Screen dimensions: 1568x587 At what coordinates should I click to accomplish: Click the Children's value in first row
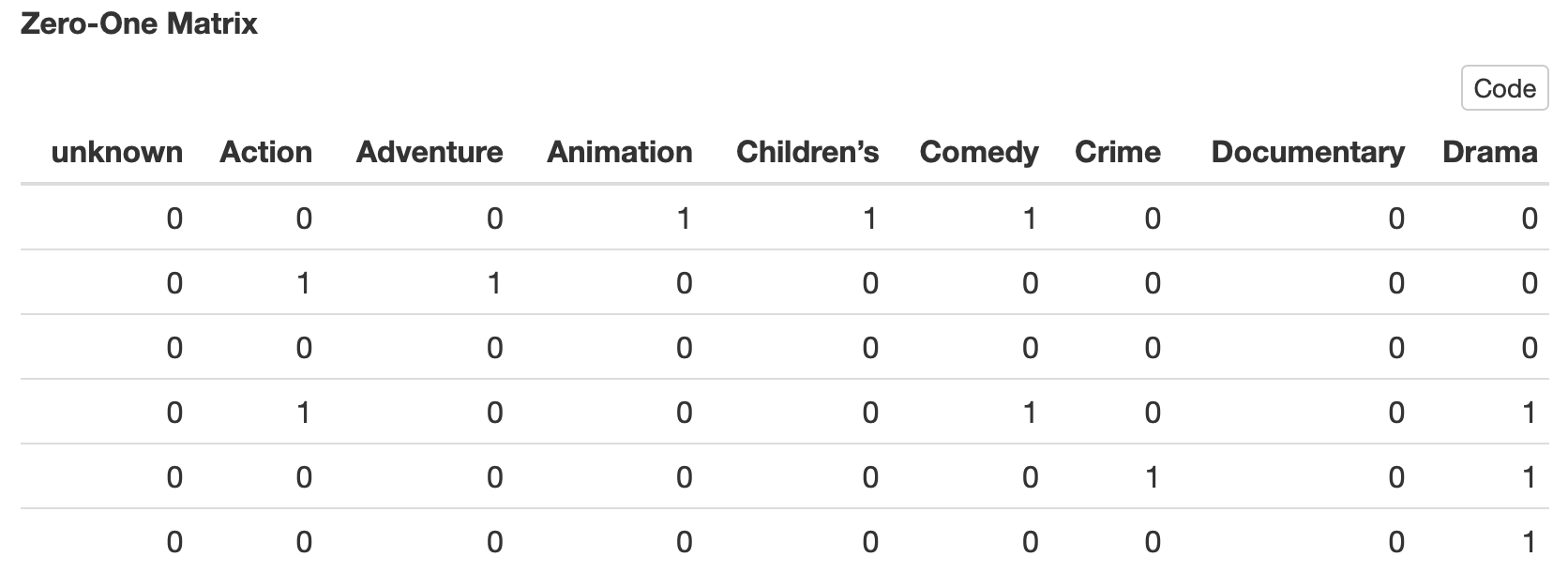[870, 218]
